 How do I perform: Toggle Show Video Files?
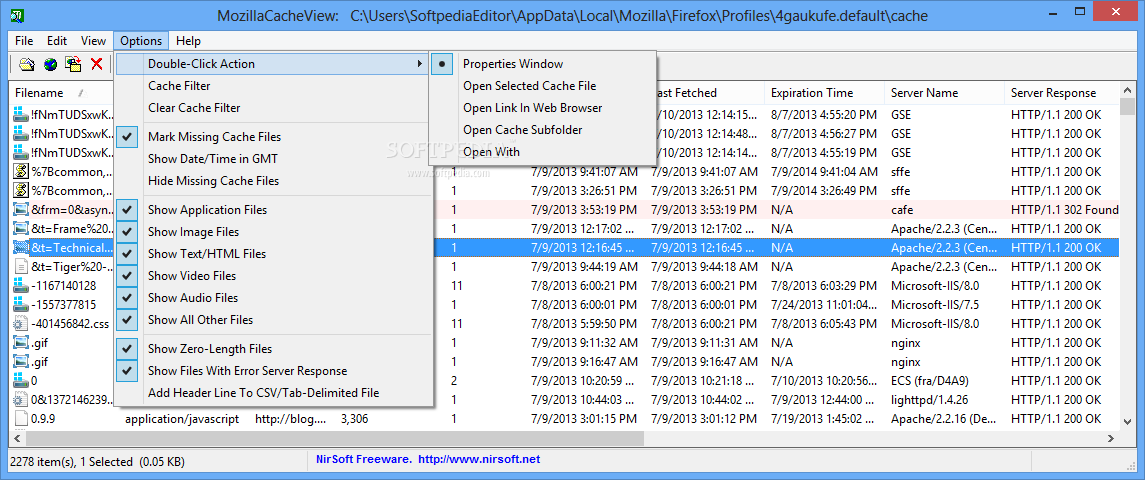pyautogui.click(x=274, y=275)
